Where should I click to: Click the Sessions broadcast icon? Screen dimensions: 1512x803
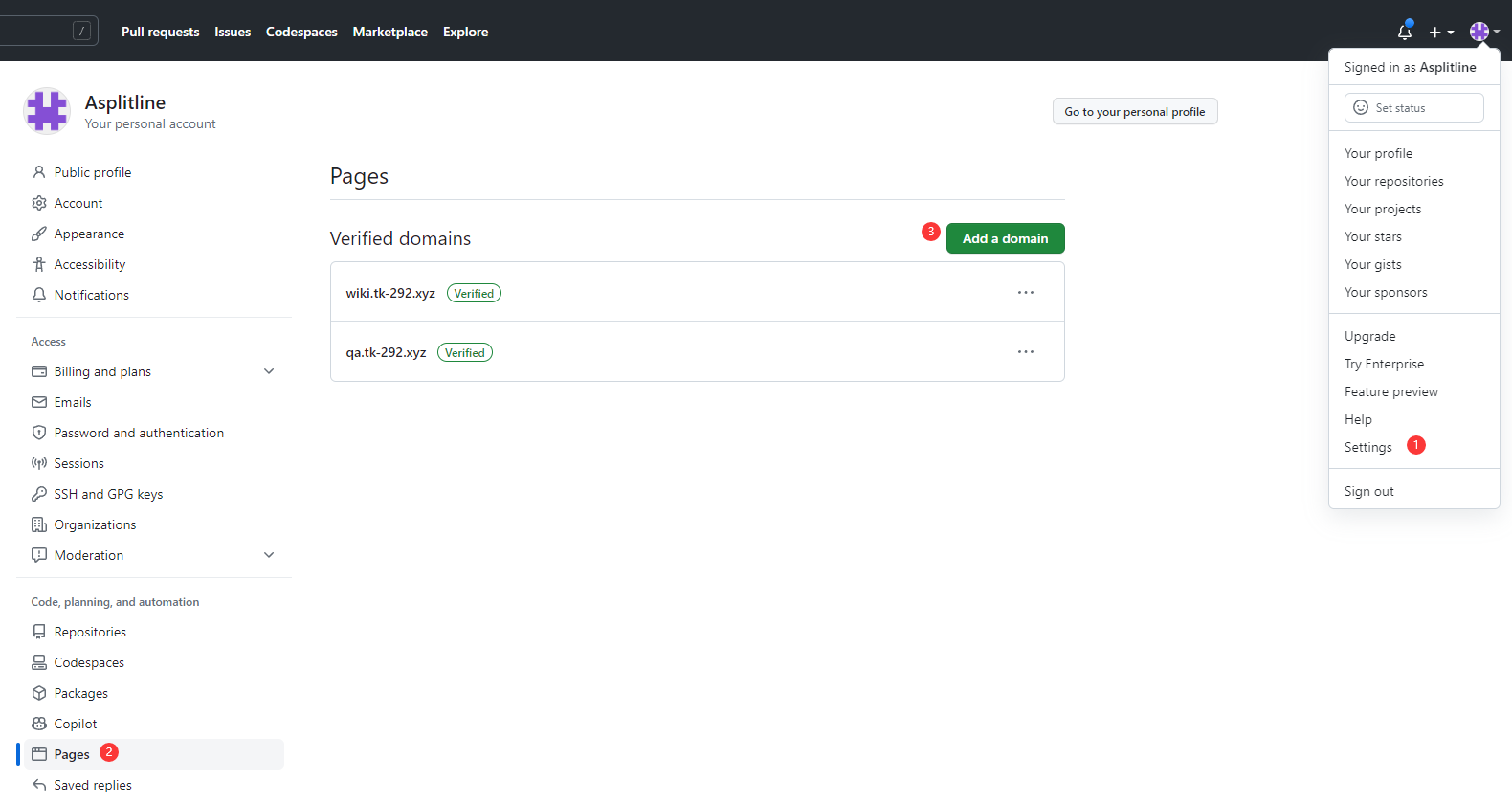coord(39,463)
